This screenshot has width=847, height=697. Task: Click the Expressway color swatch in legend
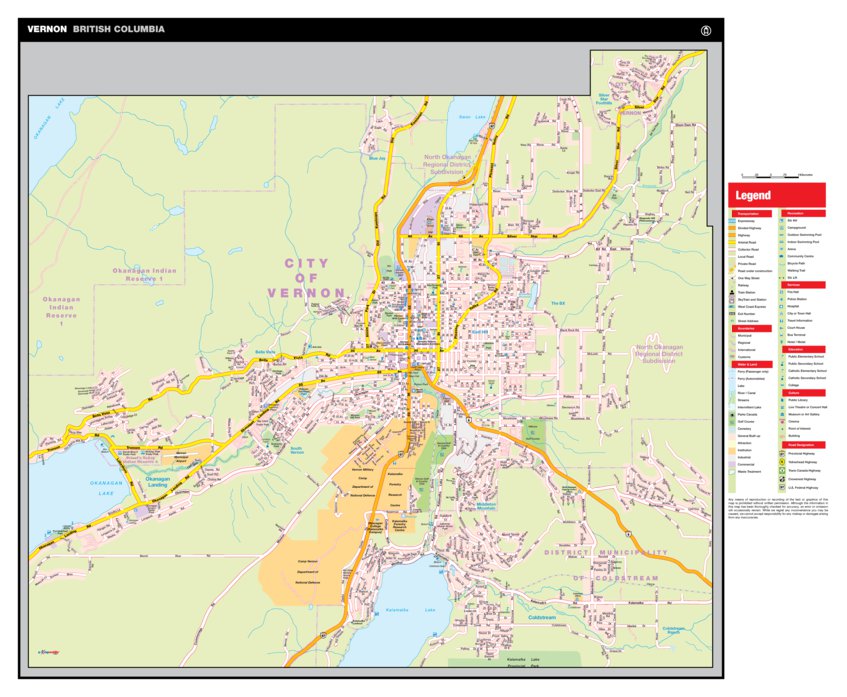pos(732,220)
